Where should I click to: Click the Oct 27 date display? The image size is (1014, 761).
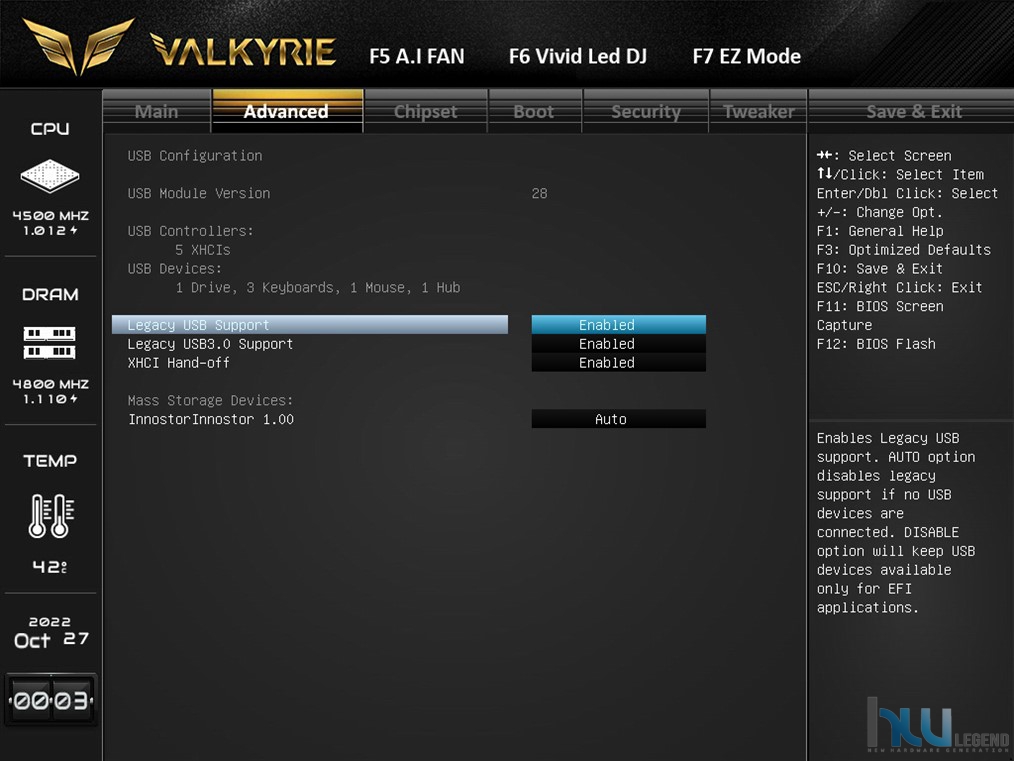(51, 640)
